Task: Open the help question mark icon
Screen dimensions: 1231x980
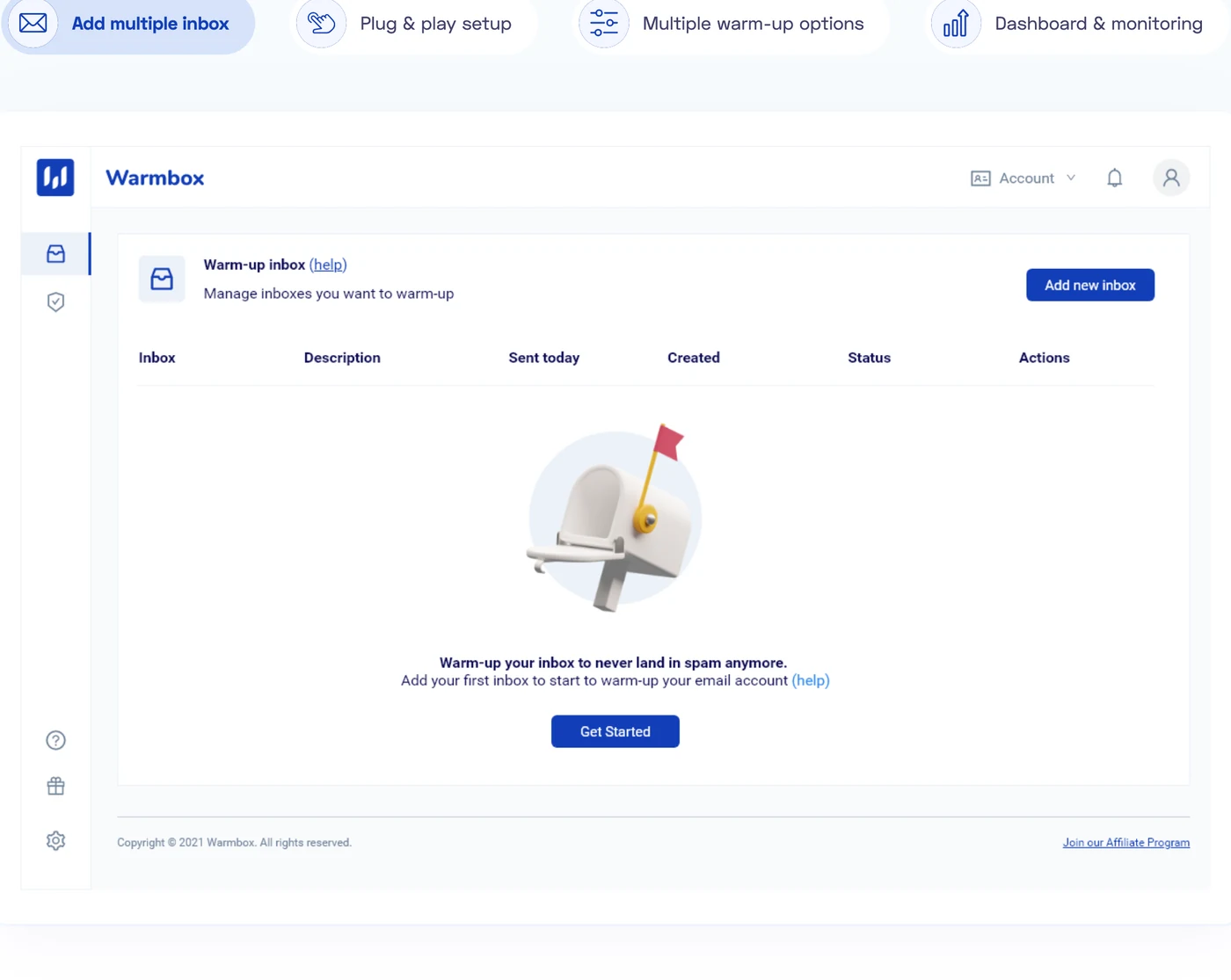Action: (x=55, y=740)
